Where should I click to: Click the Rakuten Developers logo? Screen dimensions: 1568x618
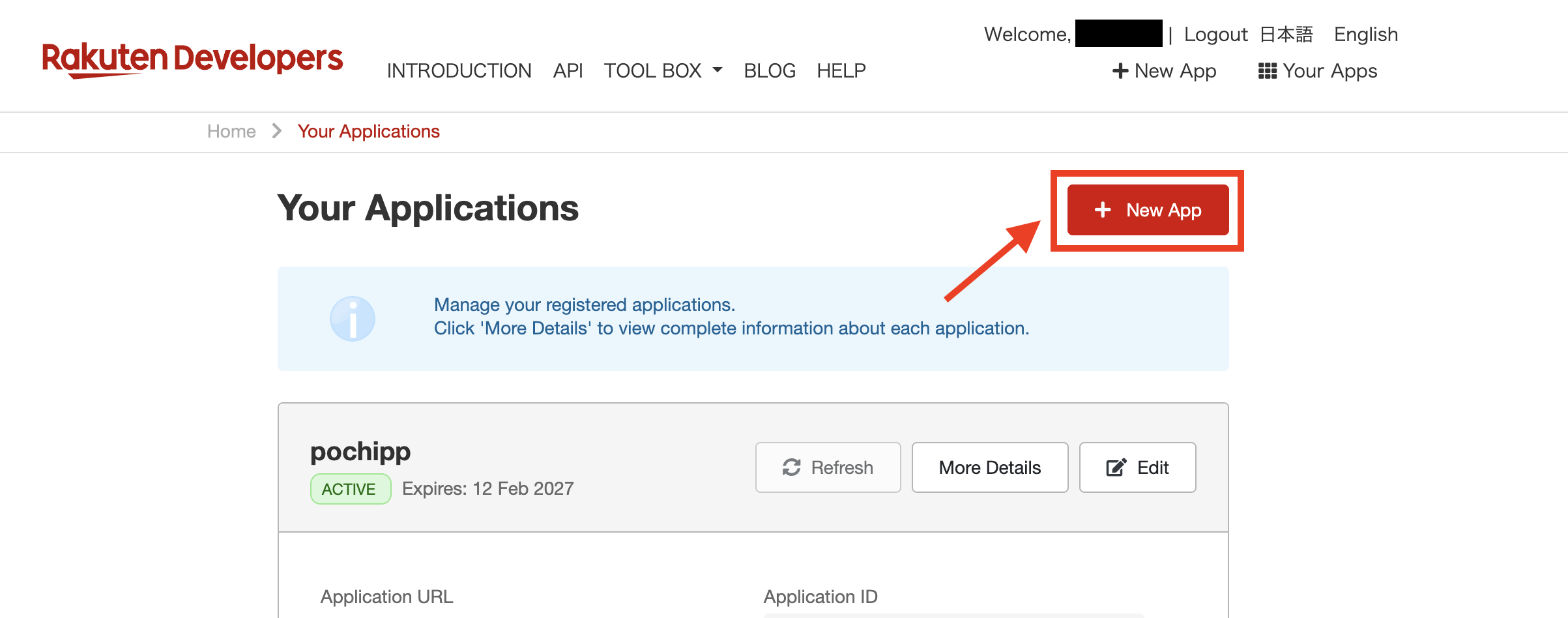coord(192,60)
